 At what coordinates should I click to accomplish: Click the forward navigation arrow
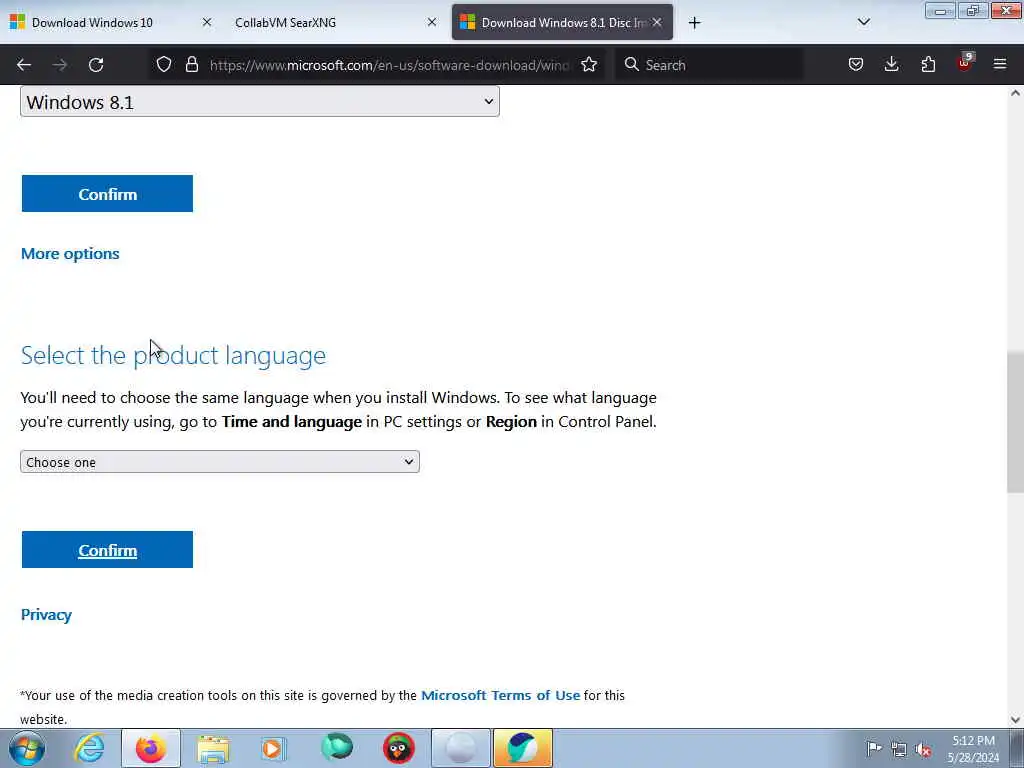tap(60, 65)
